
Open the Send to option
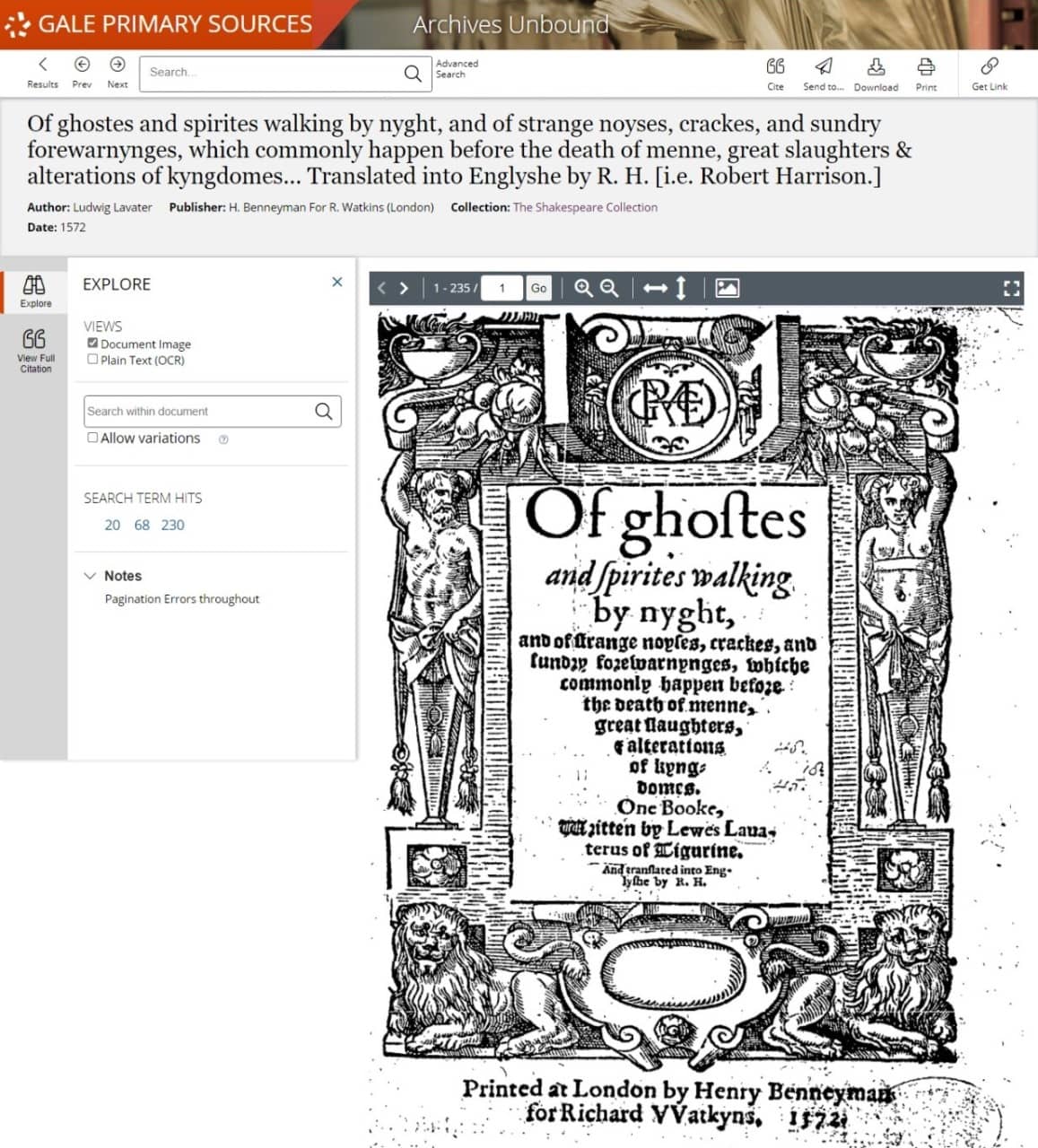823,74
